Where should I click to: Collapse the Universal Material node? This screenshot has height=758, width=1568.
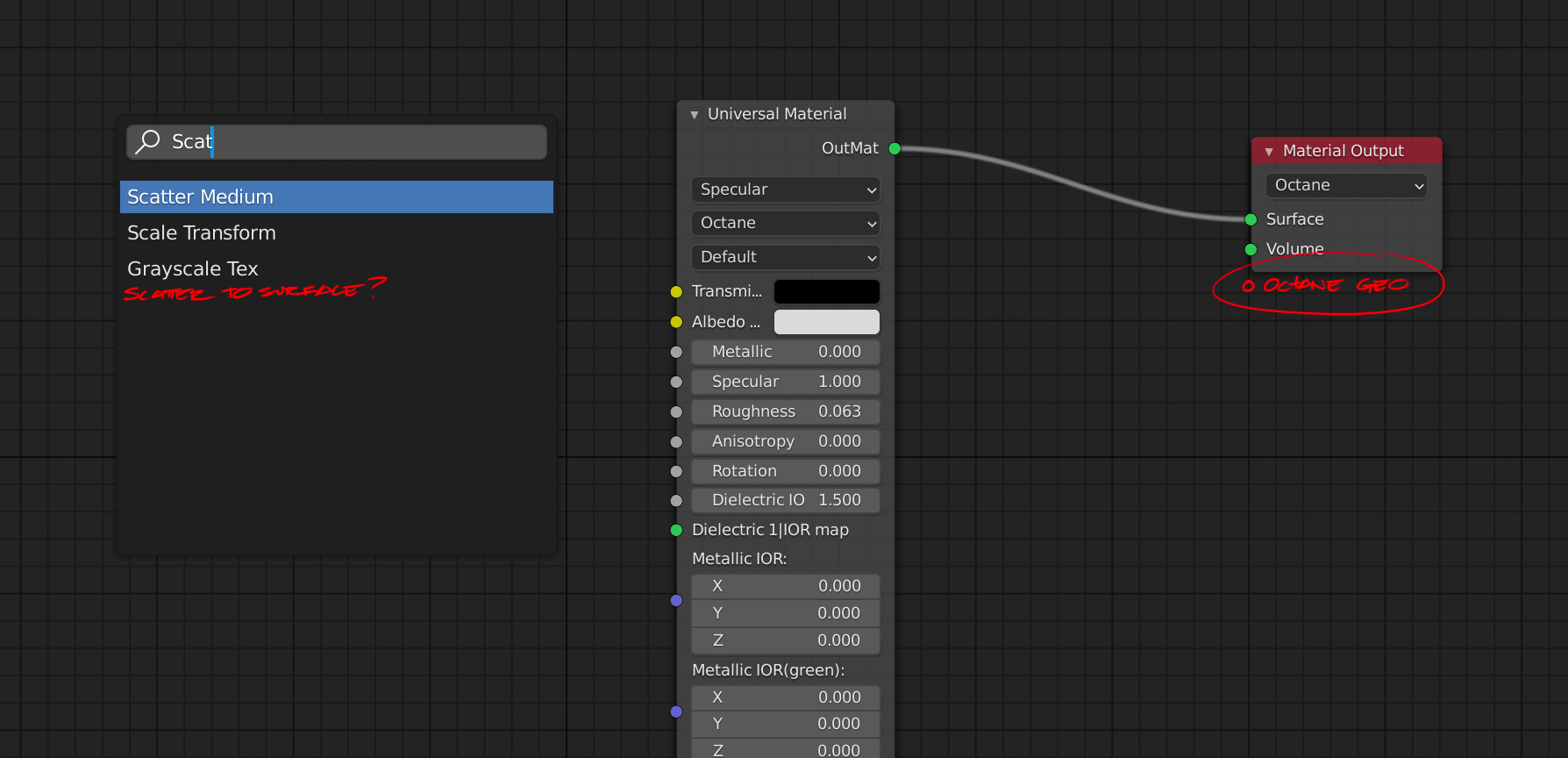[x=695, y=115]
